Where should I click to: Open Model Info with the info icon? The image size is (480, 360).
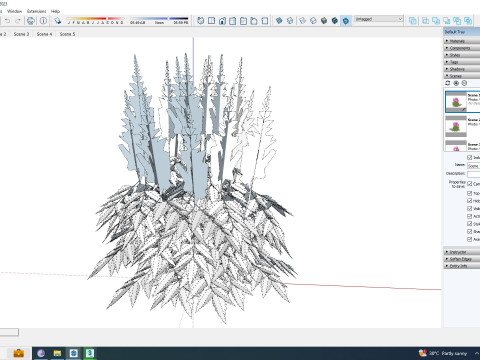click(x=43, y=21)
